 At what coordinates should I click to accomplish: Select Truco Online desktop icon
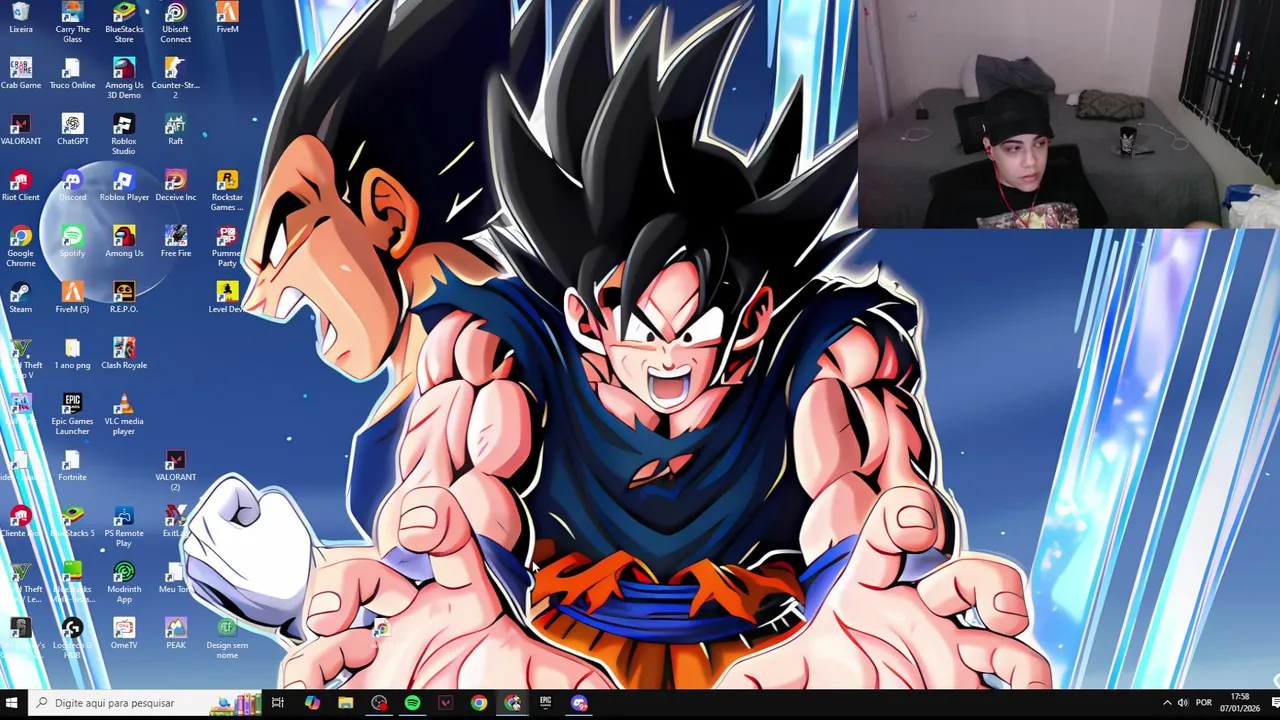72,74
